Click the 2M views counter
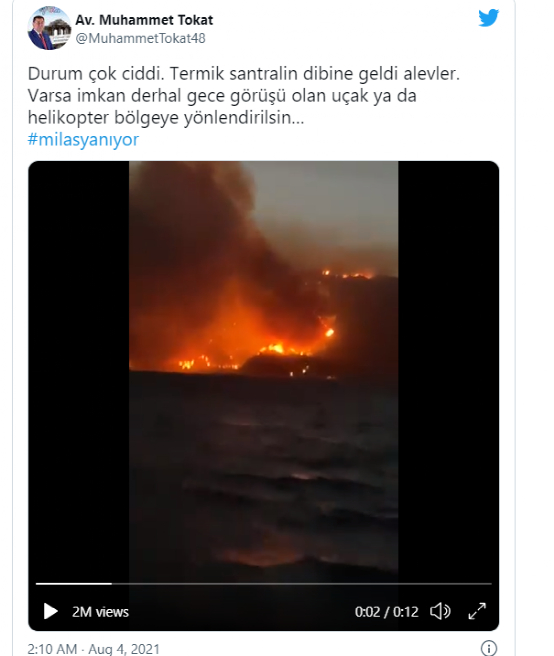Viewport: 554px width, 656px height. (x=100, y=612)
